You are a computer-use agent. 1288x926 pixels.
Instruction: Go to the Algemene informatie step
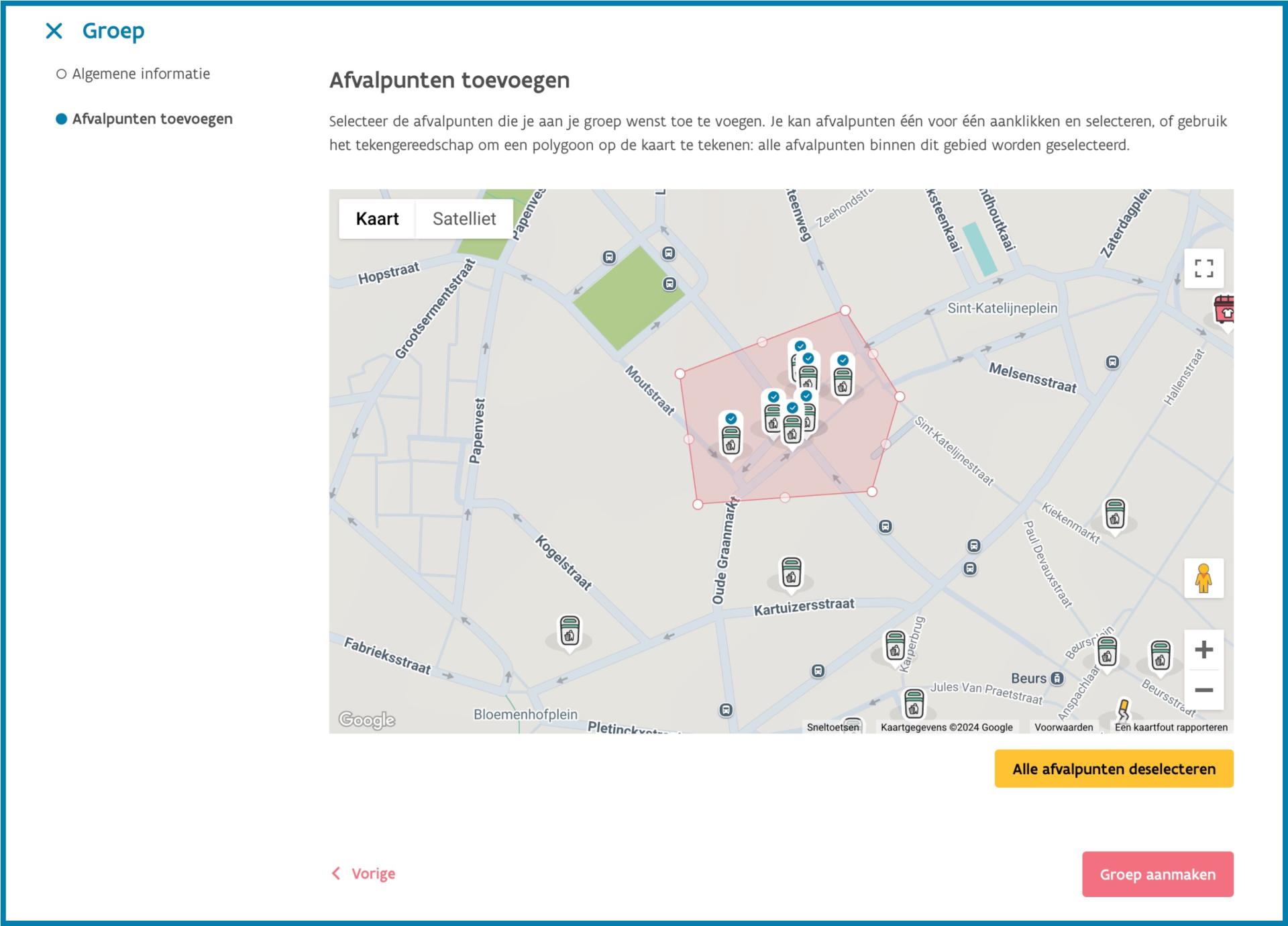tap(133, 74)
